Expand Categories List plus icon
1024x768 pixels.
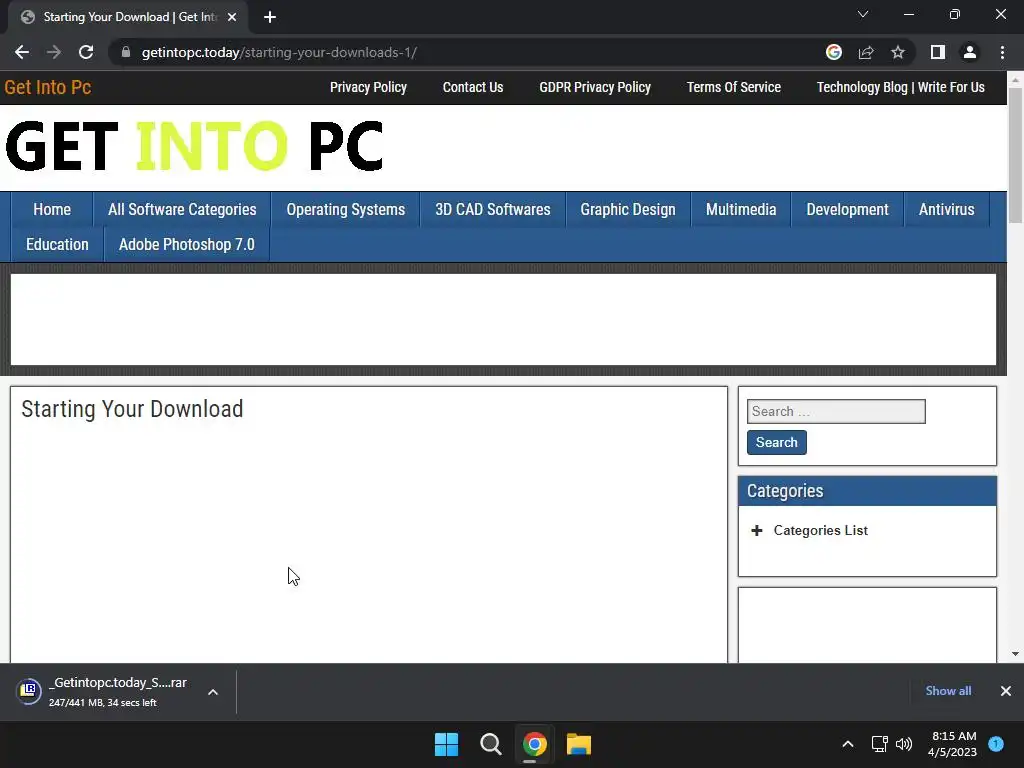point(756,530)
